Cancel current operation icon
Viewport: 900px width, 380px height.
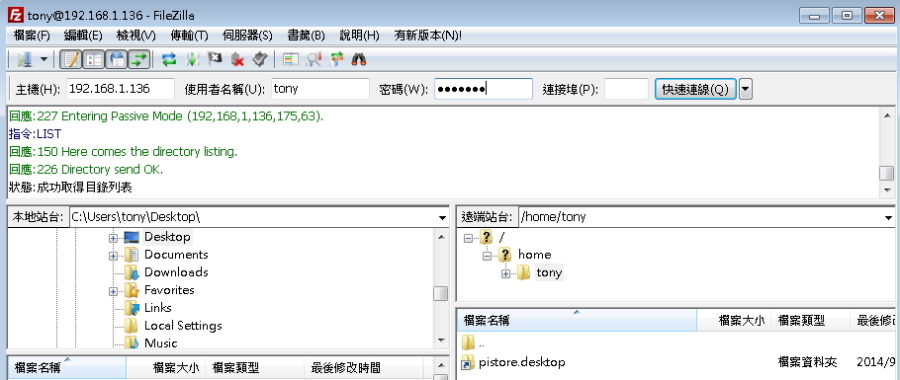(x=215, y=59)
